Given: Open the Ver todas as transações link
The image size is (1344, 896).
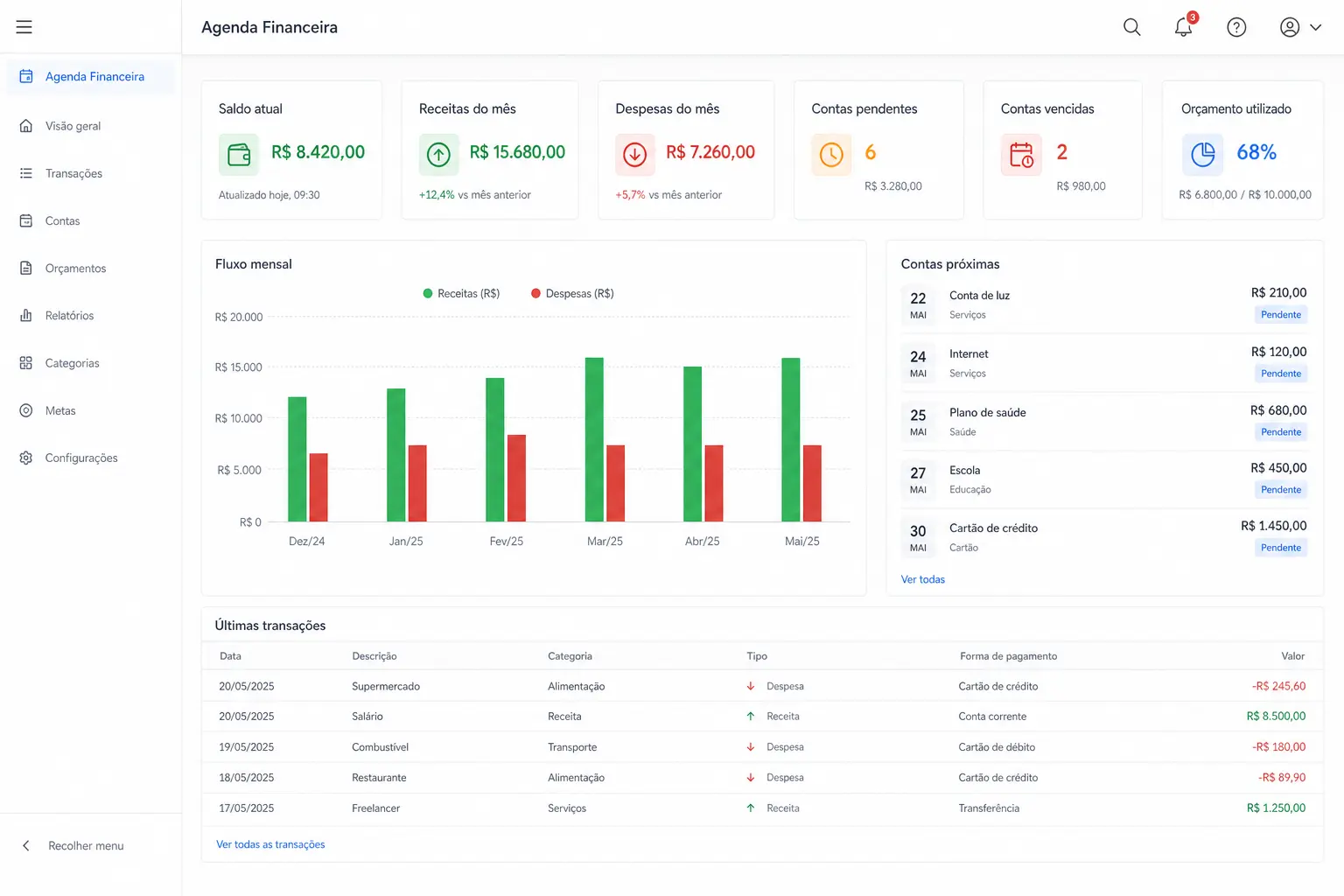Looking at the screenshot, I should (270, 844).
